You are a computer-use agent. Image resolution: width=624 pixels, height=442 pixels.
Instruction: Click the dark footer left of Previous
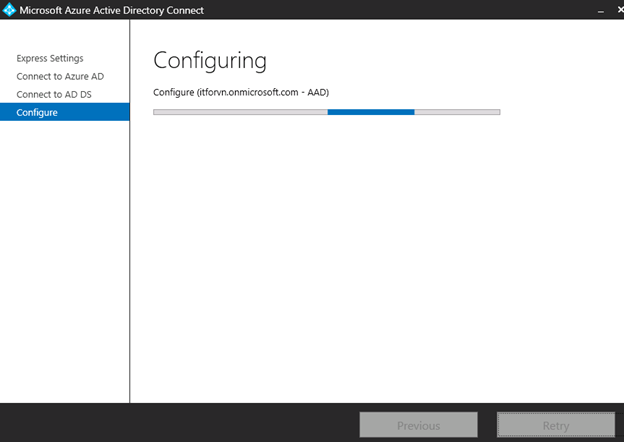[x=180, y=423]
